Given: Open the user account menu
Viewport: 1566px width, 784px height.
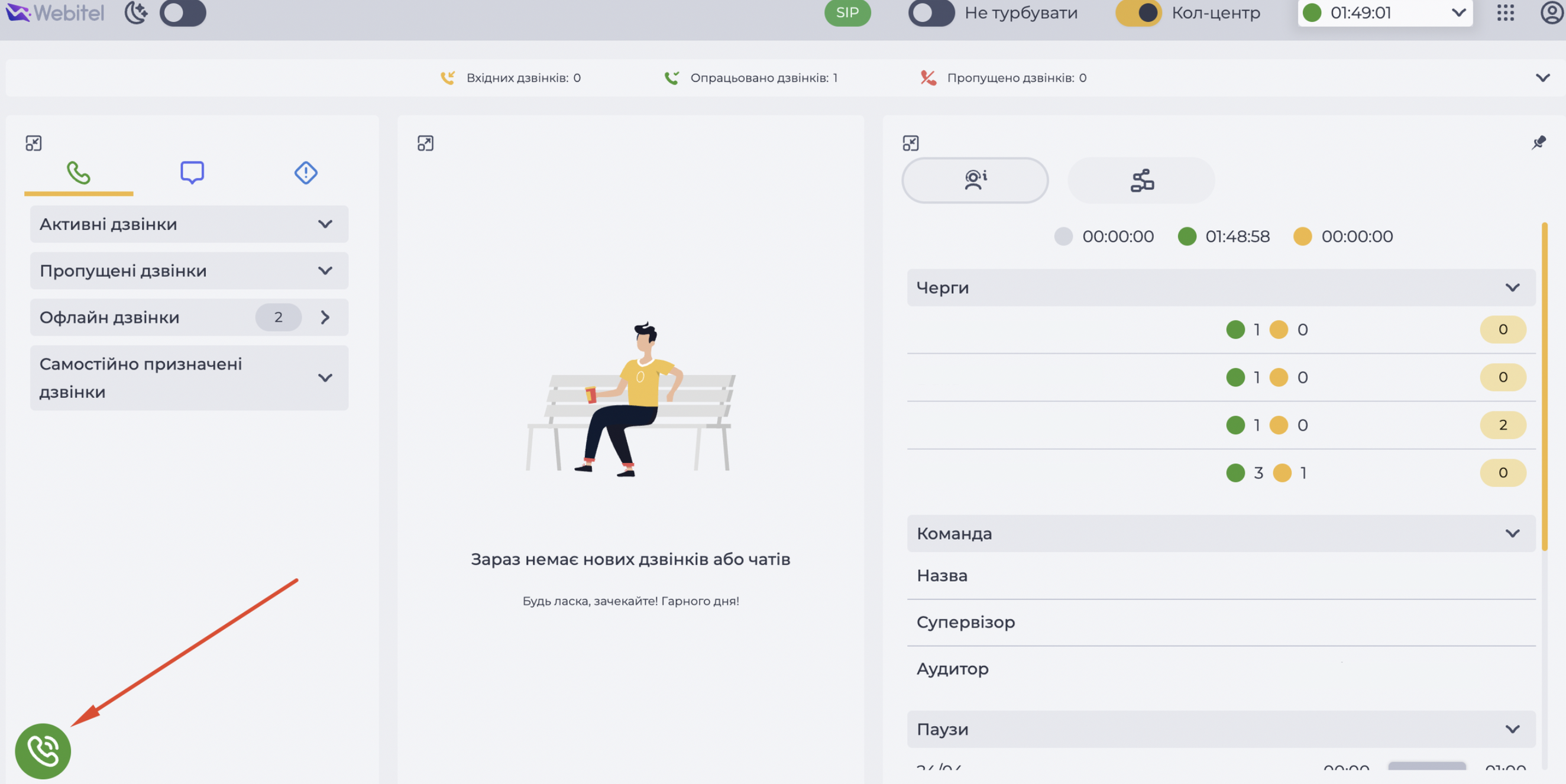Looking at the screenshot, I should point(1552,13).
